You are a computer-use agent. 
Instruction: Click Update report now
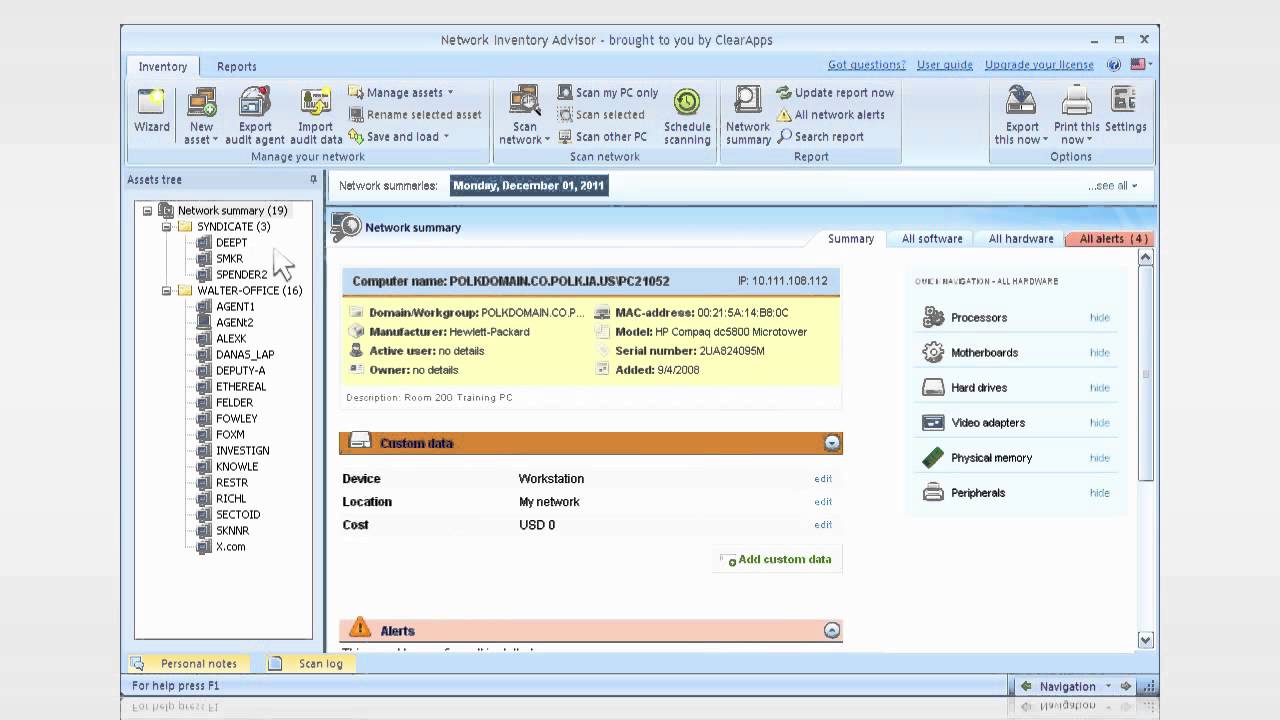point(836,92)
